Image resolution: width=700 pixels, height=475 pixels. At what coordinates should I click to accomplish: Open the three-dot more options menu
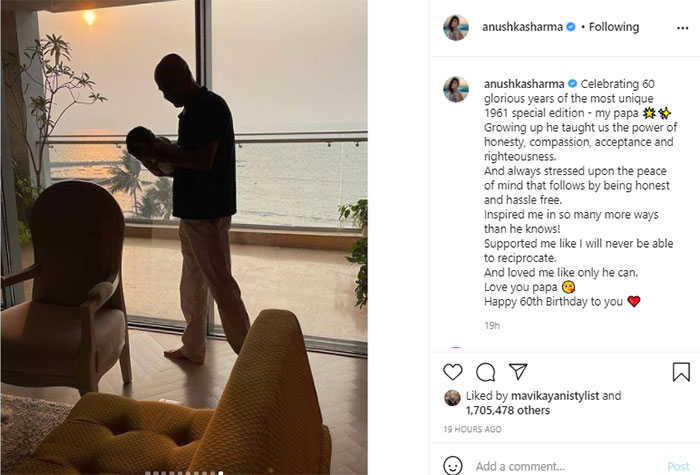click(682, 28)
